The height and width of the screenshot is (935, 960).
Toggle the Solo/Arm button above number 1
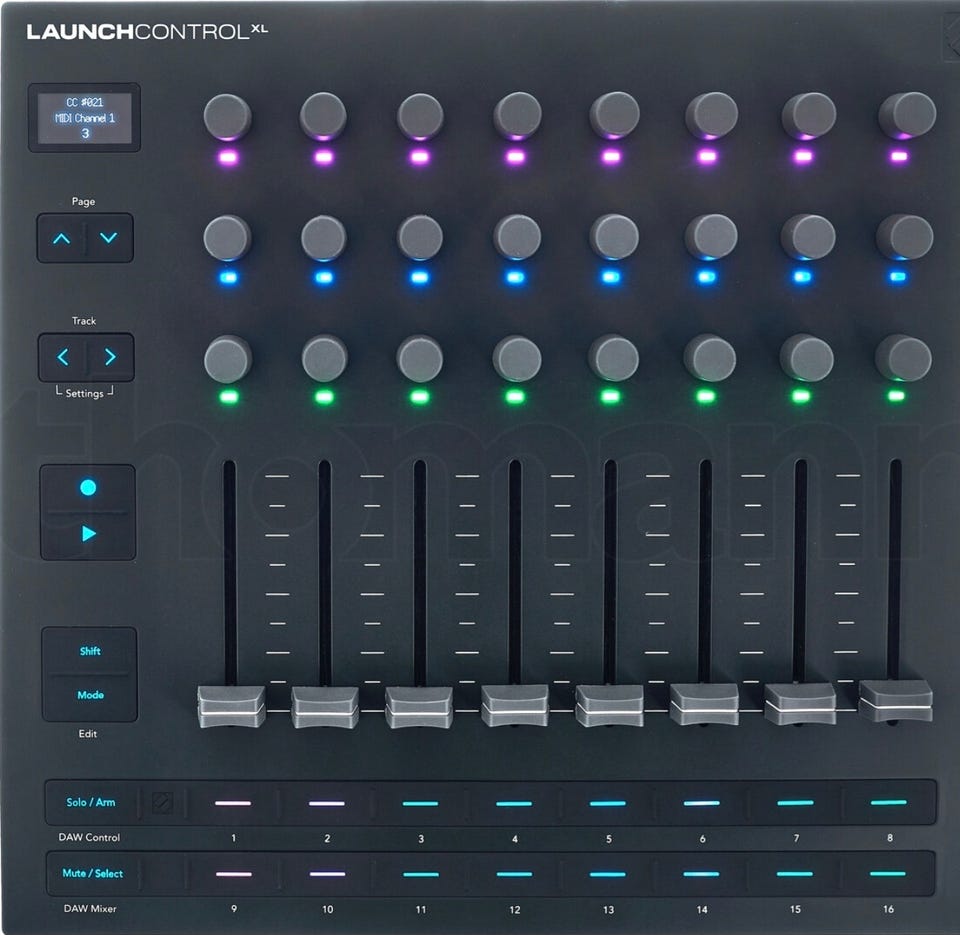(x=233, y=803)
